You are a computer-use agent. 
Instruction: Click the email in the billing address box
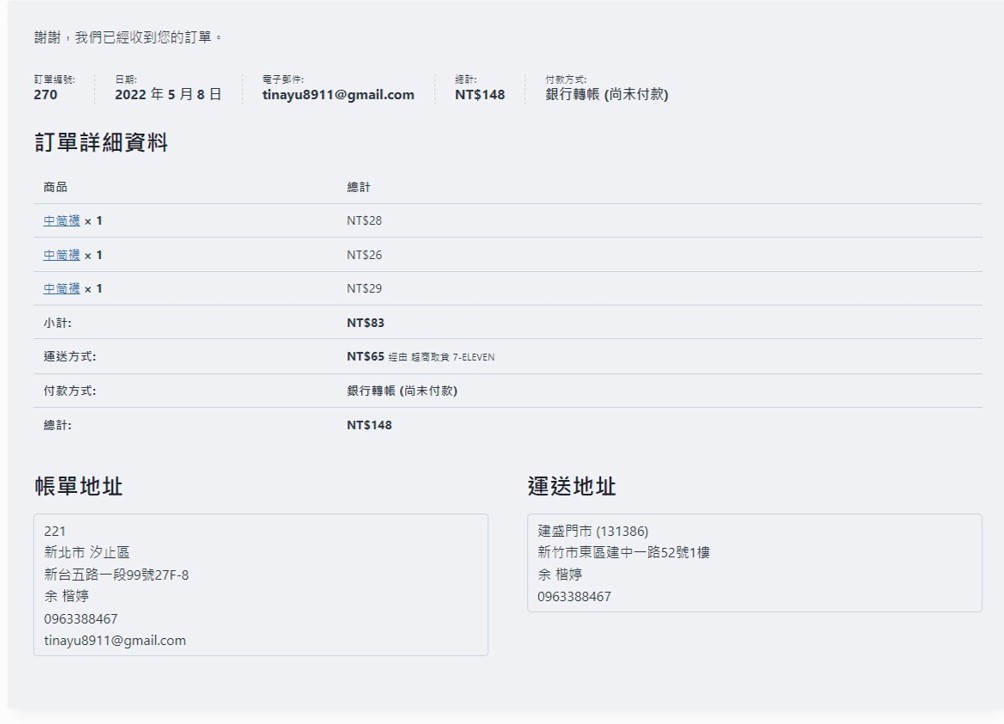pos(115,641)
